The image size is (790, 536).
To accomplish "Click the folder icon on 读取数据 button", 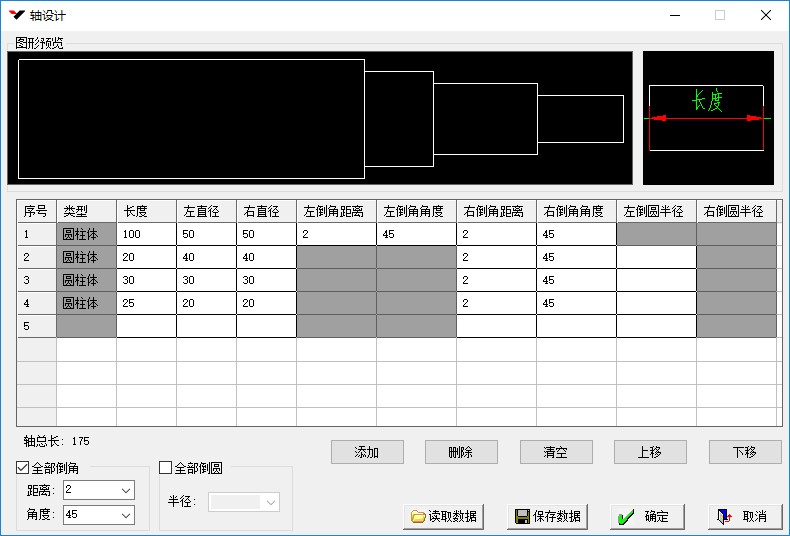I will tap(418, 516).
